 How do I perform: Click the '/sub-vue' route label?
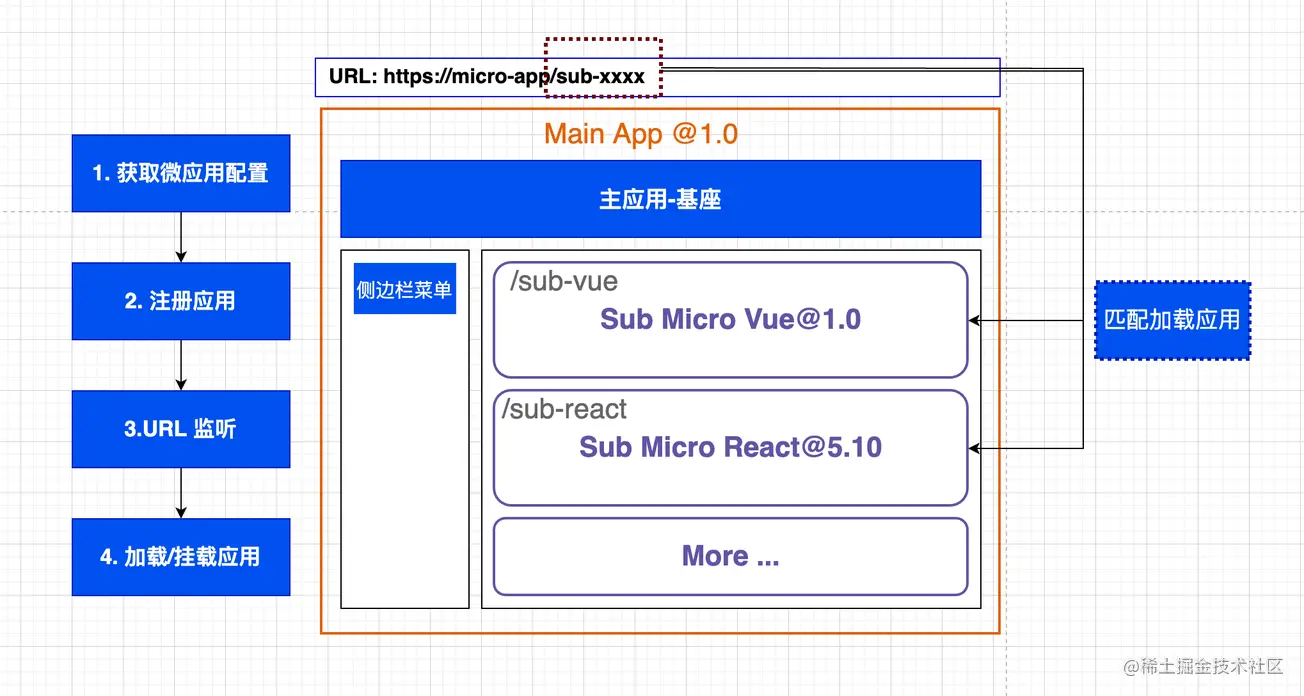pyautogui.click(x=564, y=282)
